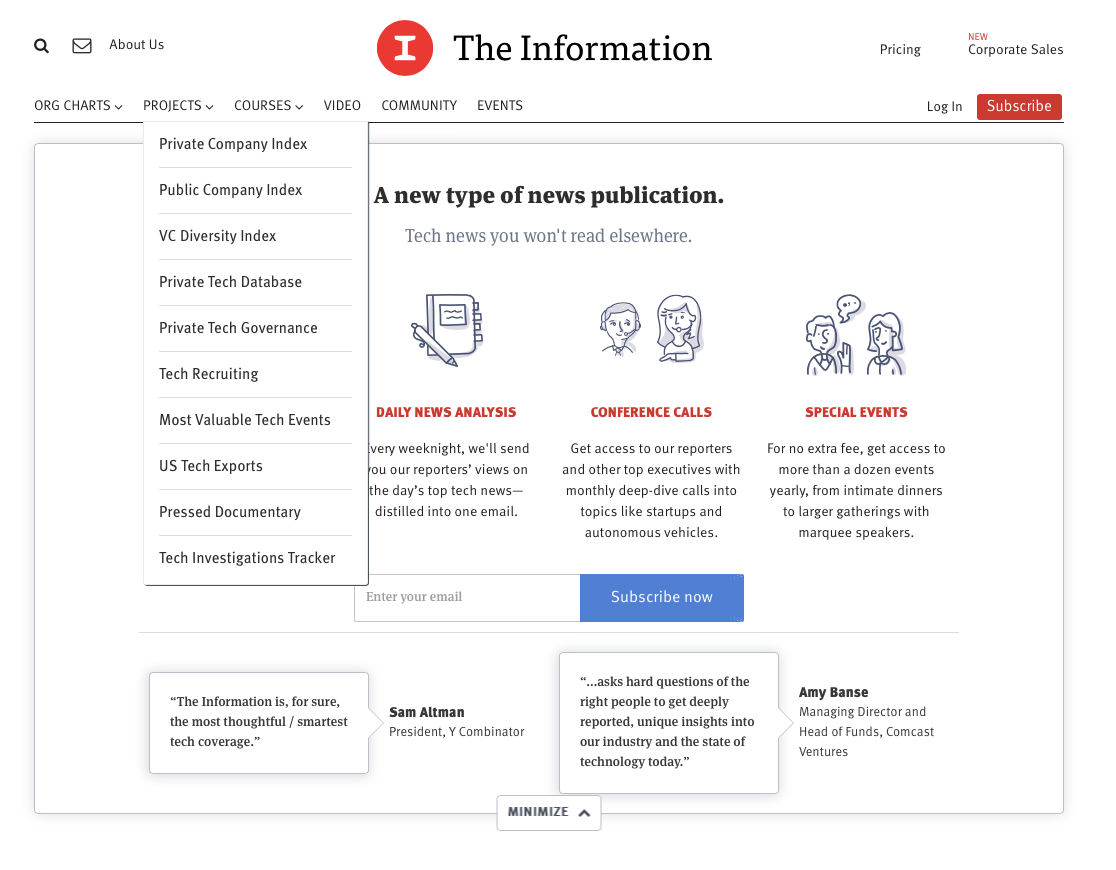Viewport: 1116px width, 870px height.
Task: Click the Sam Altman testimonial quote box
Action: pos(259,723)
